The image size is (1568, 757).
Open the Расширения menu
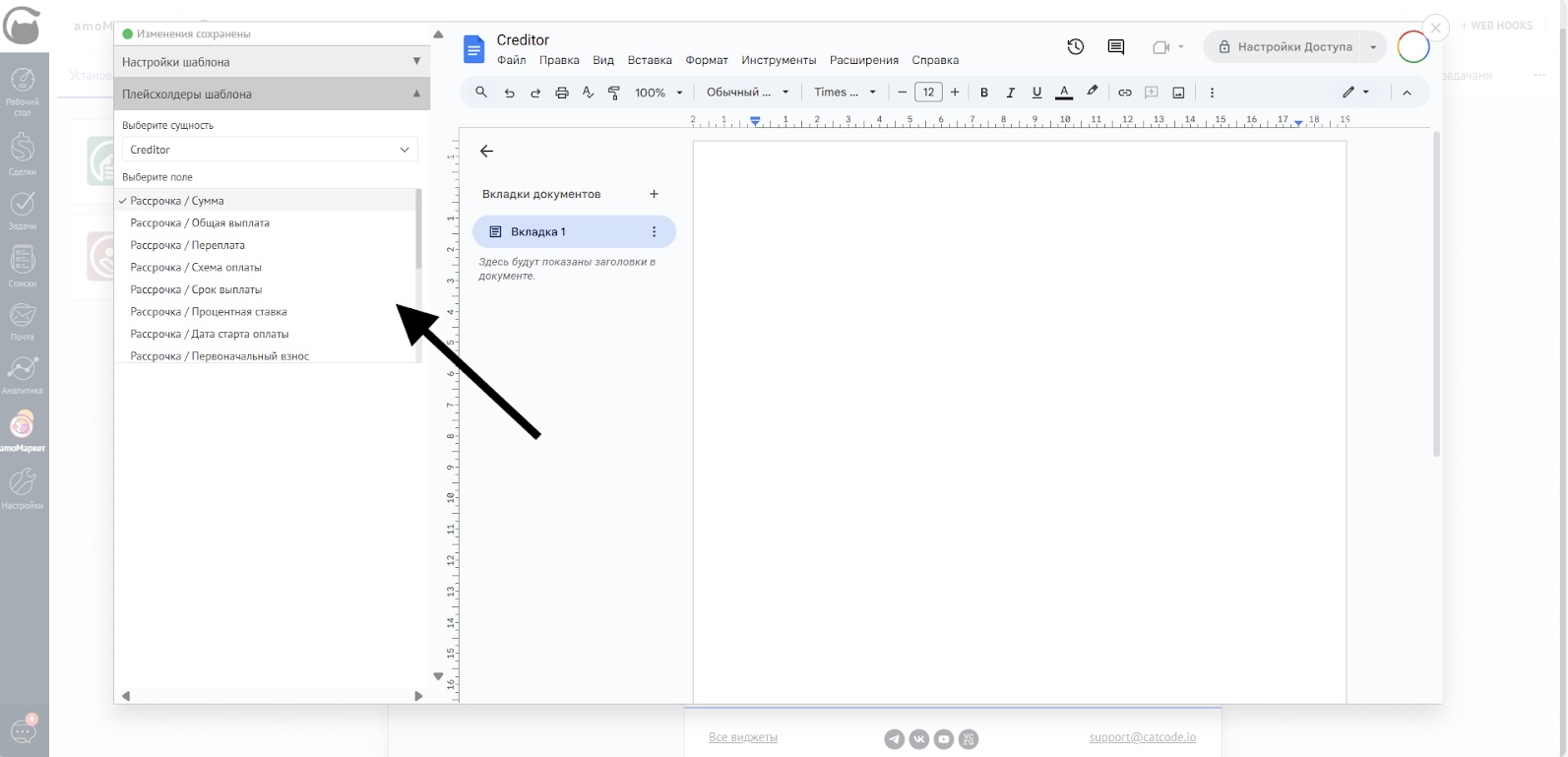tap(864, 60)
